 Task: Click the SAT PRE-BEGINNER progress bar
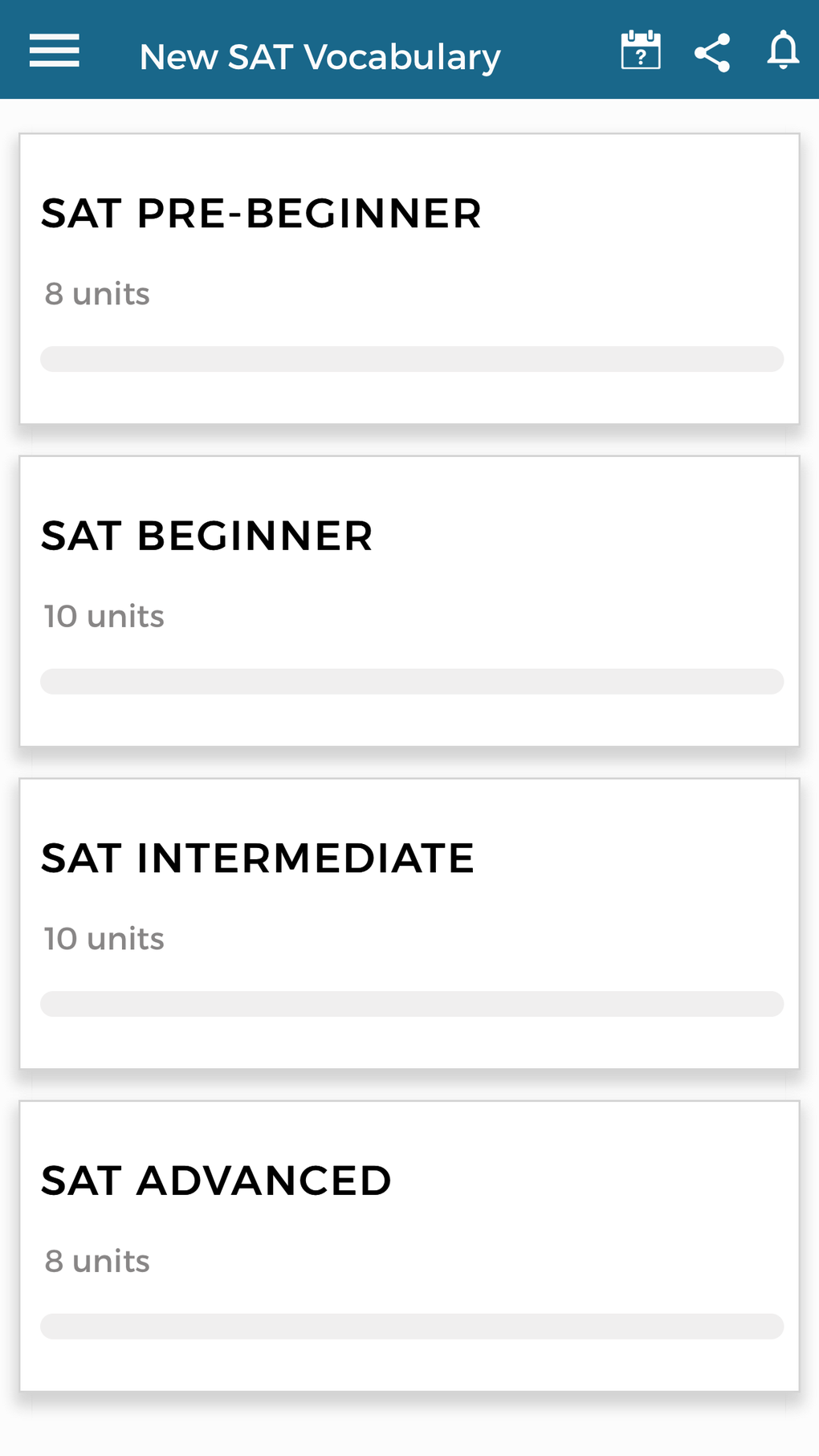pos(413,359)
